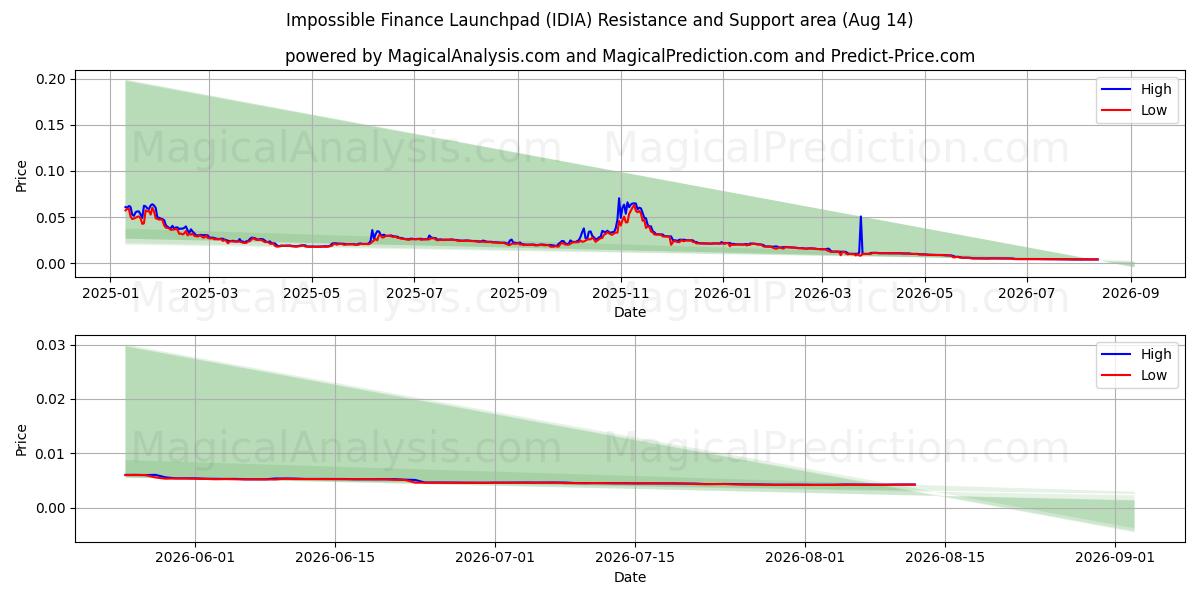Image resolution: width=1200 pixels, height=600 pixels.
Task: Click the '2026-09-01' x-axis label of the bottom chart
Action: coord(1114,558)
